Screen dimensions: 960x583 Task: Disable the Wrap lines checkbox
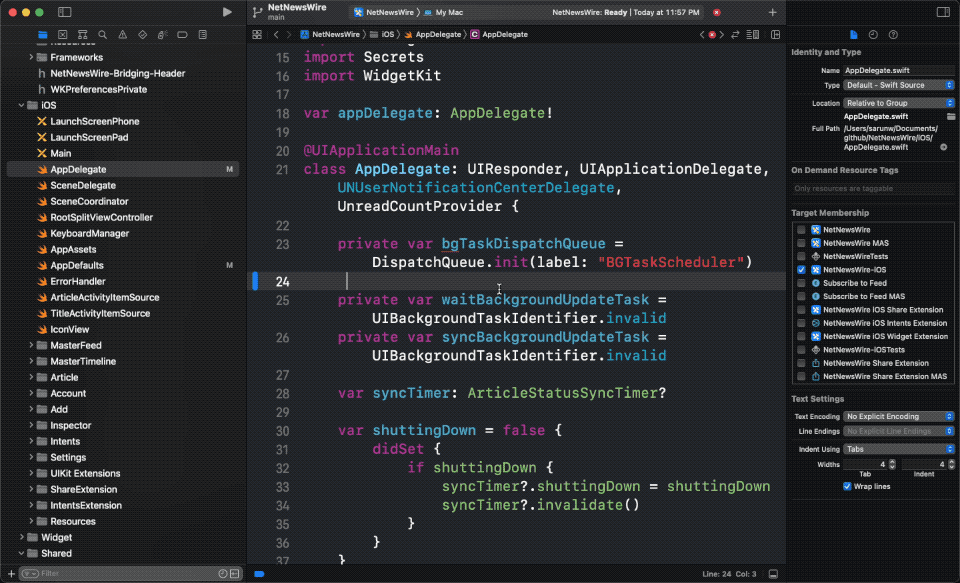click(x=848, y=486)
